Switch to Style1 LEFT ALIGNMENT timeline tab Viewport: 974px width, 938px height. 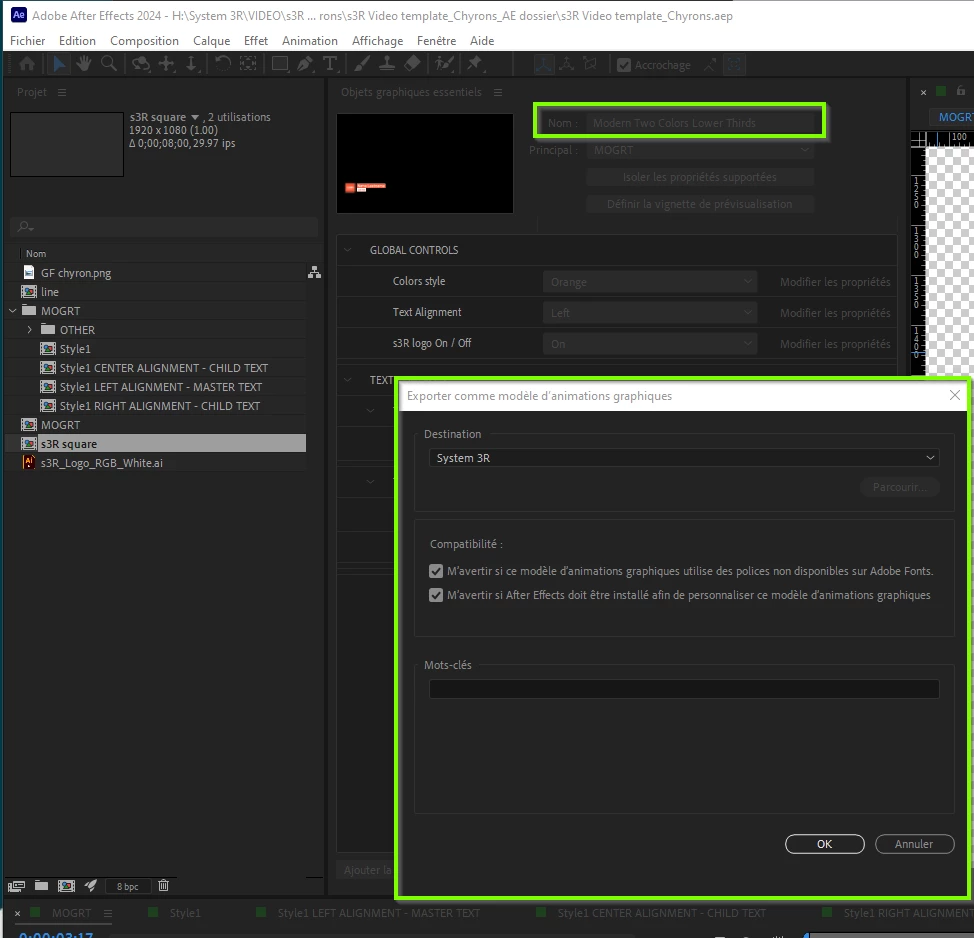click(x=378, y=913)
